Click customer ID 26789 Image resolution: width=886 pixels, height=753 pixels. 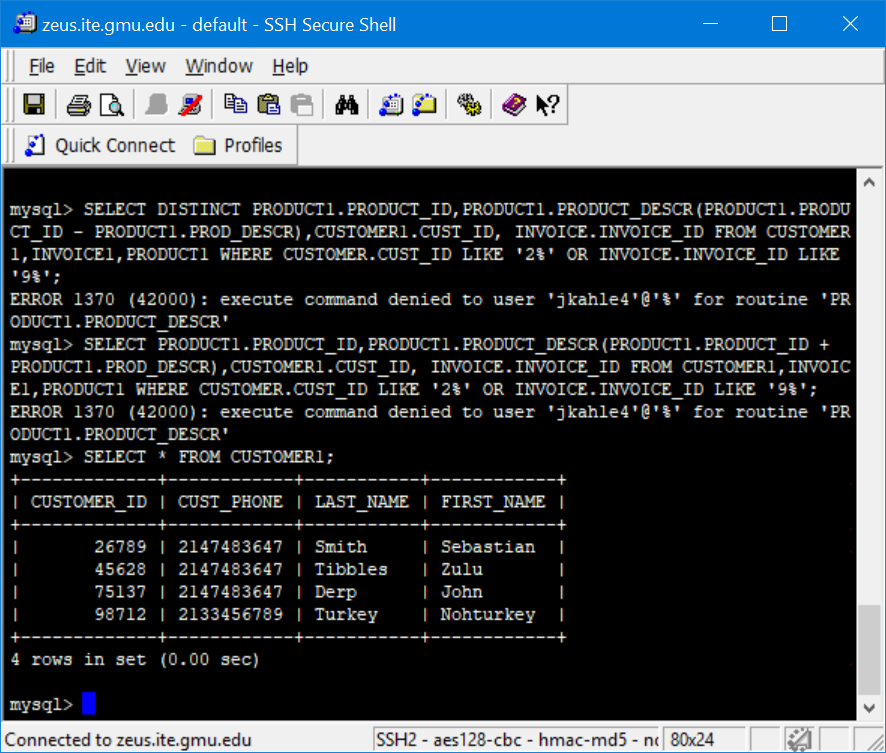tap(120, 546)
